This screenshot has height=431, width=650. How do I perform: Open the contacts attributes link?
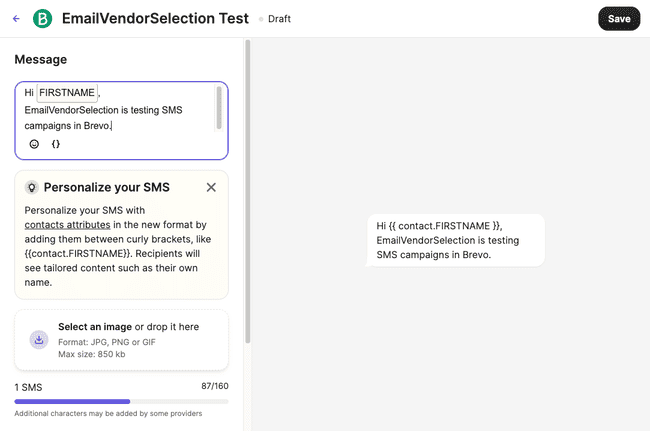(x=67, y=225)
